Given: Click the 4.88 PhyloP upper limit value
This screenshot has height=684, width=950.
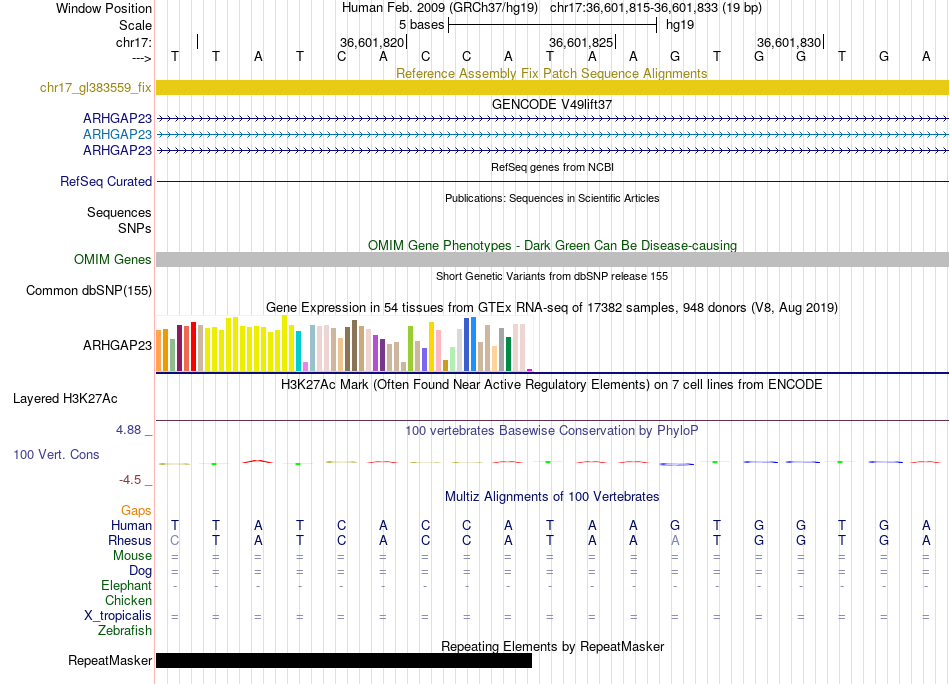Looking at the screenshot, I should (128, 430).
